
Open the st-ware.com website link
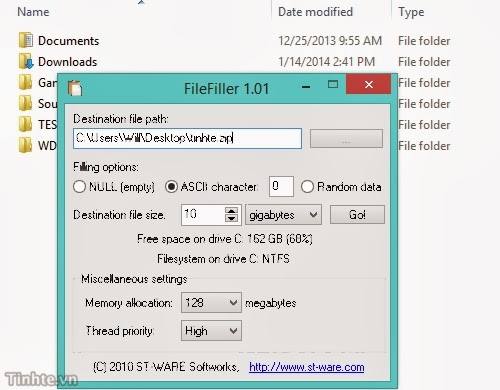pos(307,367)
